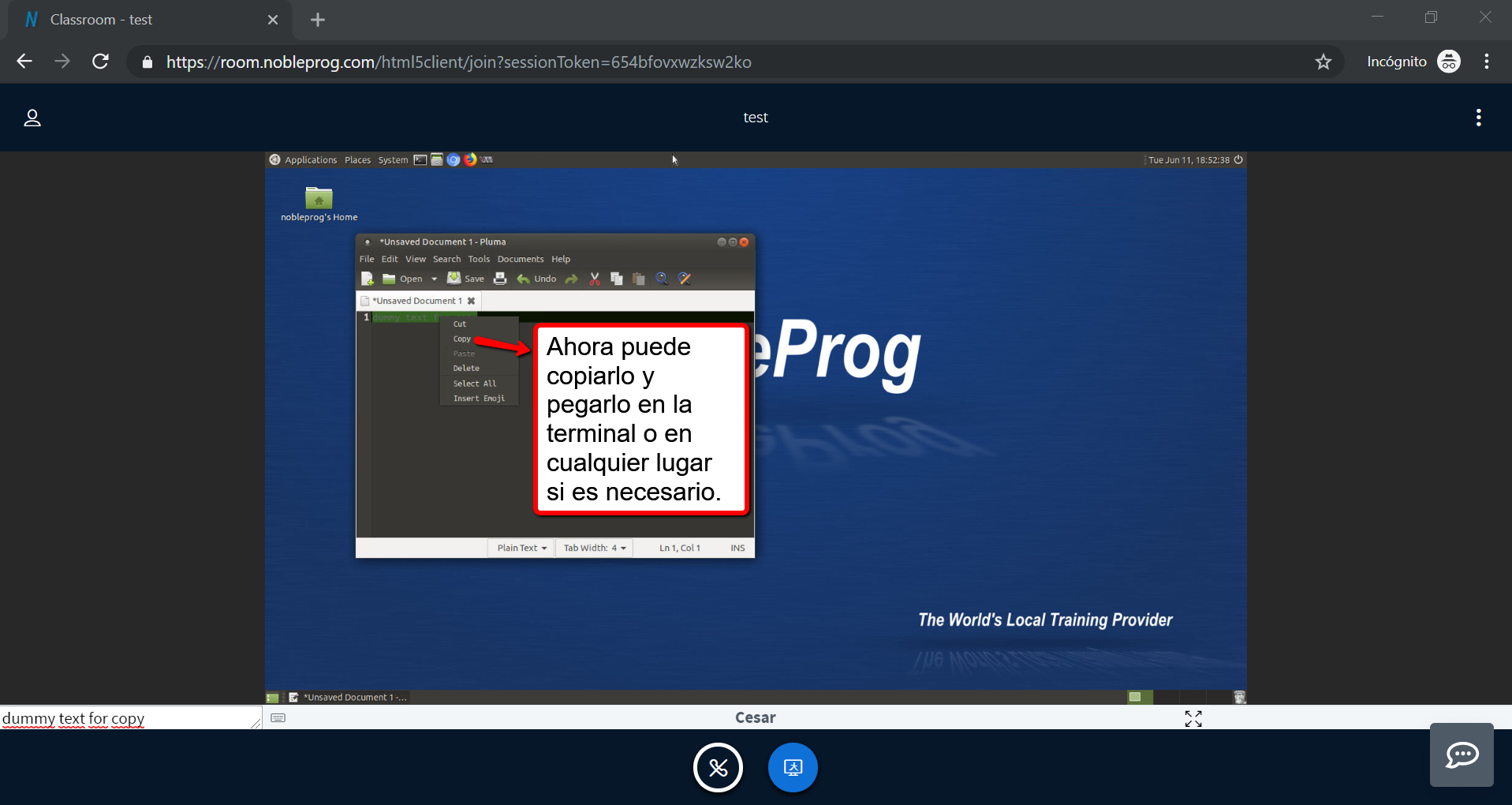Open the chat bubble panel
Image resolution: width=1512 pixels, height=805 pixels.
coord(1462,755)
